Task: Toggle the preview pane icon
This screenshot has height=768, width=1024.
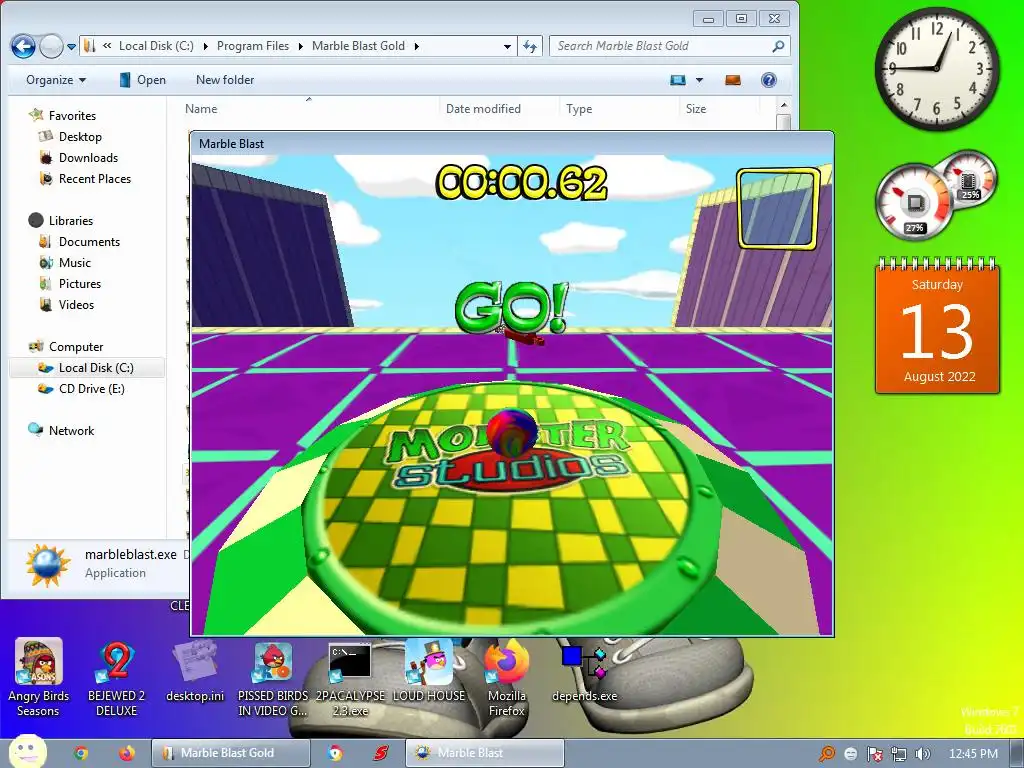Action: click(x=733, y=80)
